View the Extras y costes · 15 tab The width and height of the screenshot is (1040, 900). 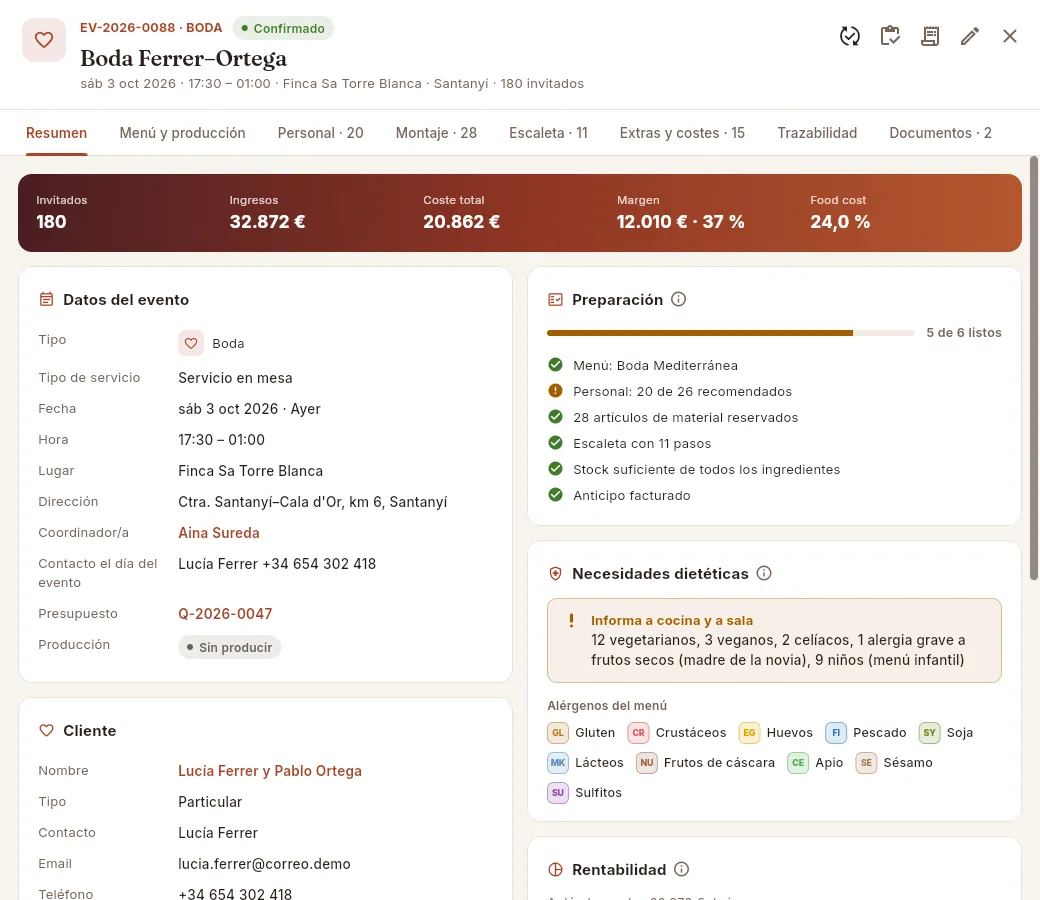coord(682,133)
